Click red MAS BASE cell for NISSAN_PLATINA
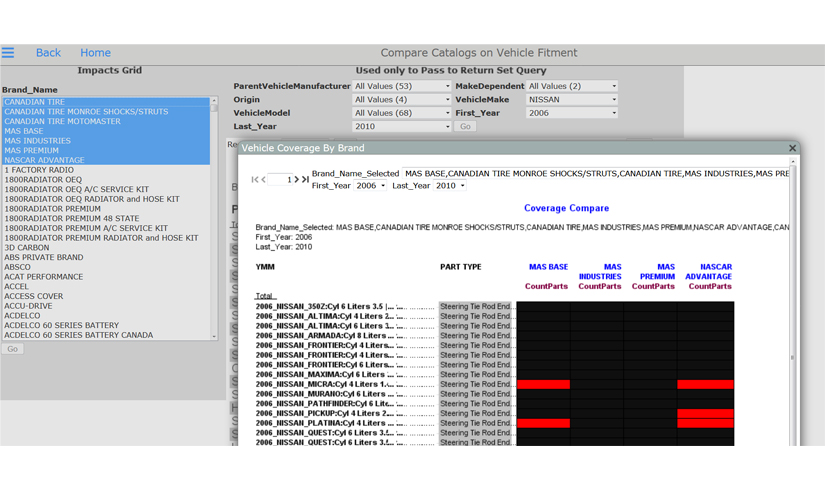The image size is (825, 491). pyautogui.click(x=544, y=423)
